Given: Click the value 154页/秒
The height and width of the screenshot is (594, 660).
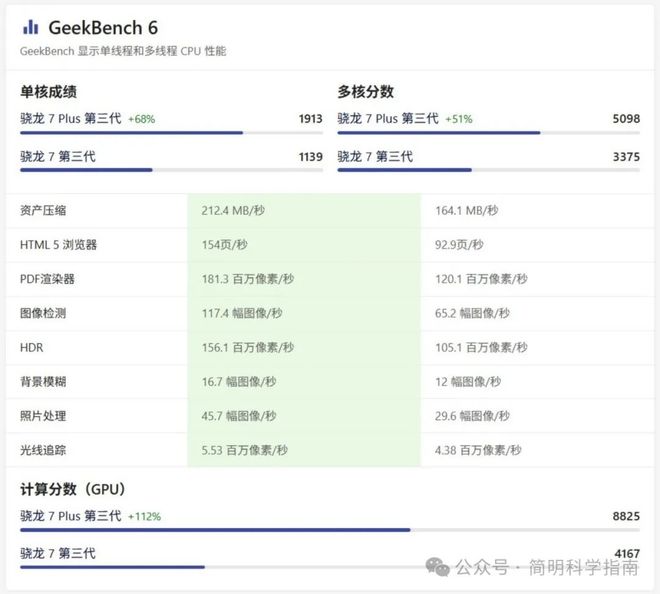Looking at the screenshot, I should (225, 245).
